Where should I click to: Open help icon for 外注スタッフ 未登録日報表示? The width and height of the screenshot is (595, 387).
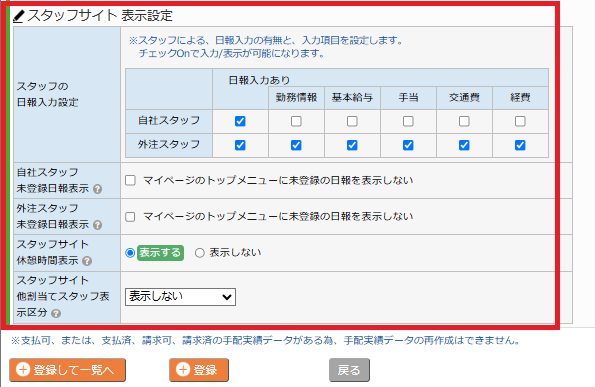coord(98,225)
